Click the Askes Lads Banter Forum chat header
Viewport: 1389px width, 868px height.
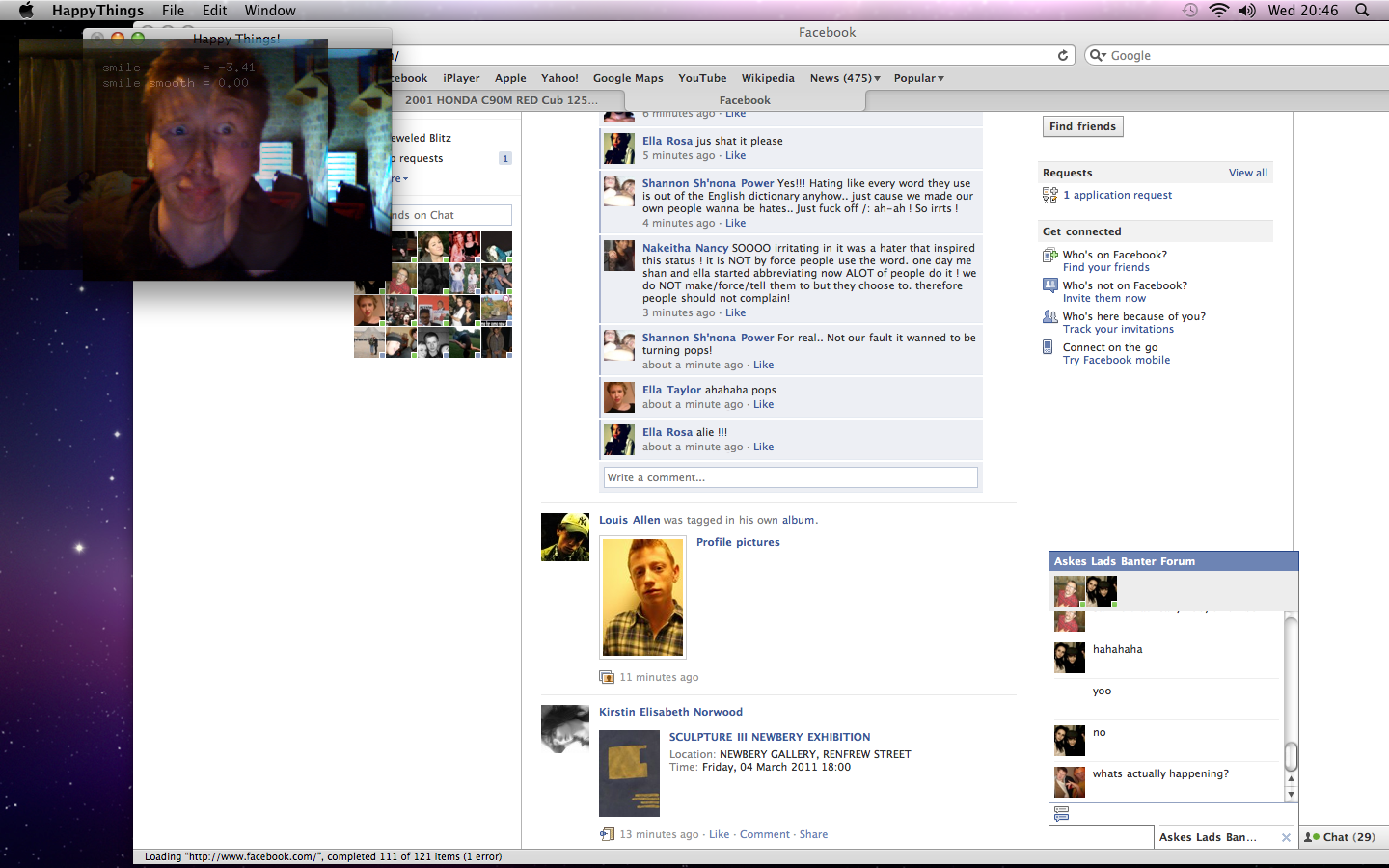pyautogui.click(x=1173, y=561)
